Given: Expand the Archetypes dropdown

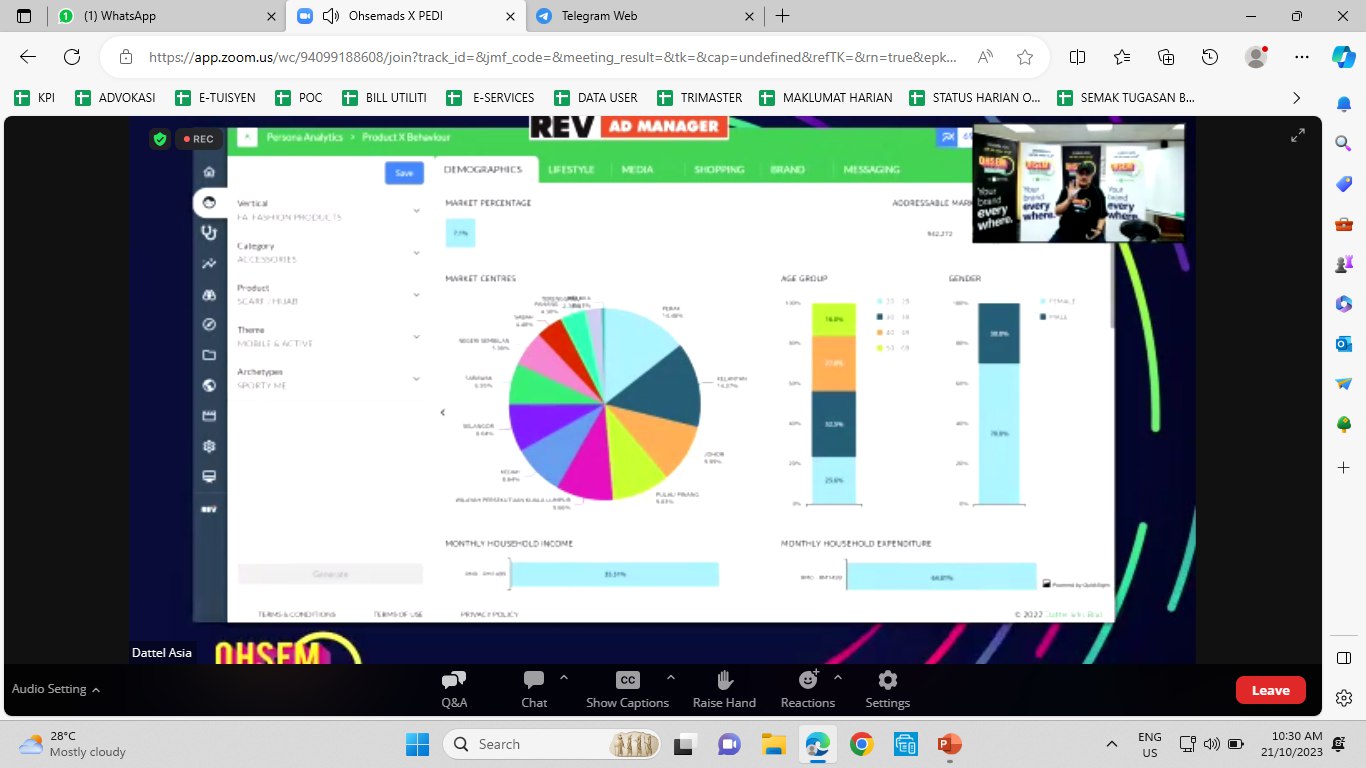Looking at the screenshot, I should click(x=416, y=378).
